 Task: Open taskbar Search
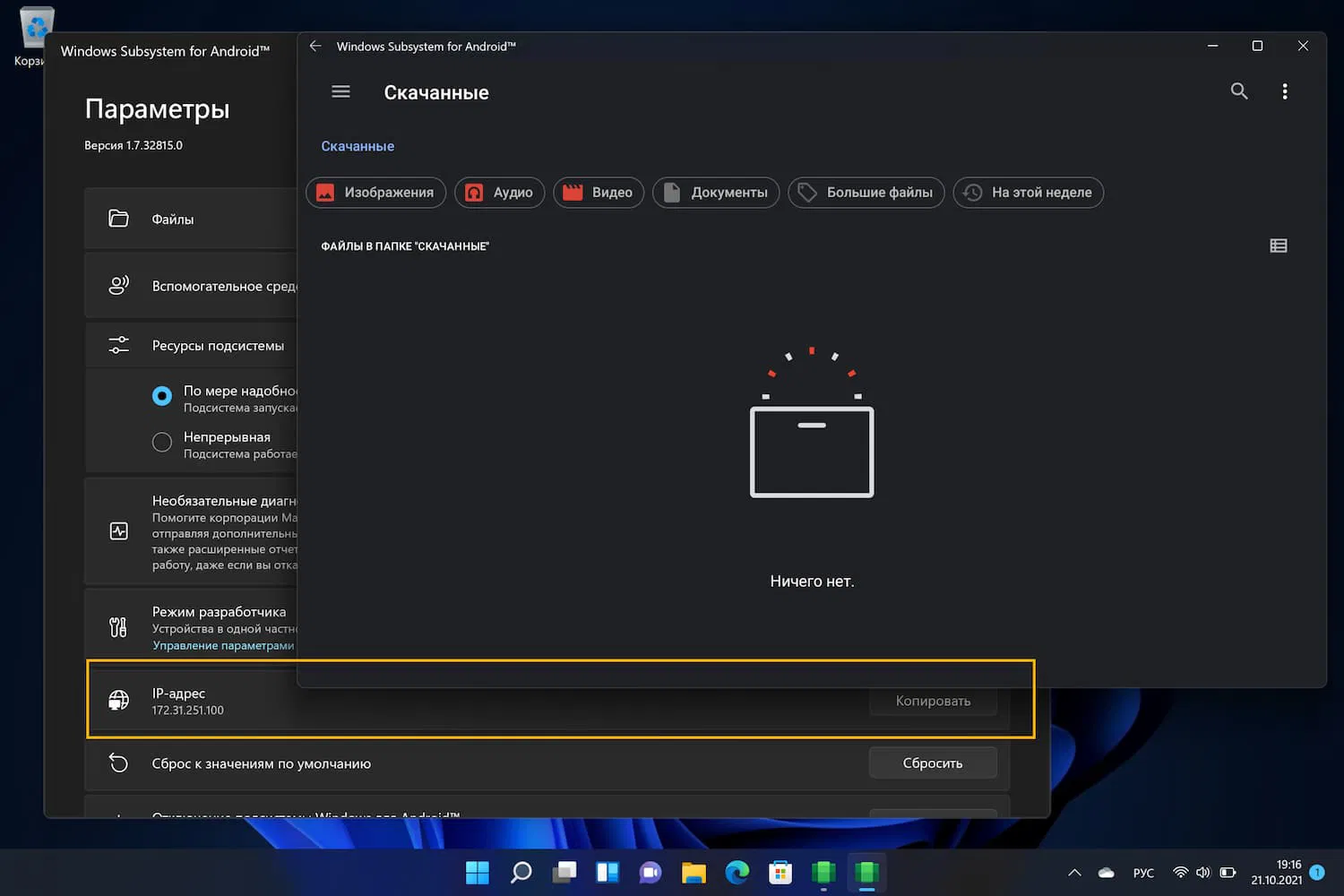(521, 872)
